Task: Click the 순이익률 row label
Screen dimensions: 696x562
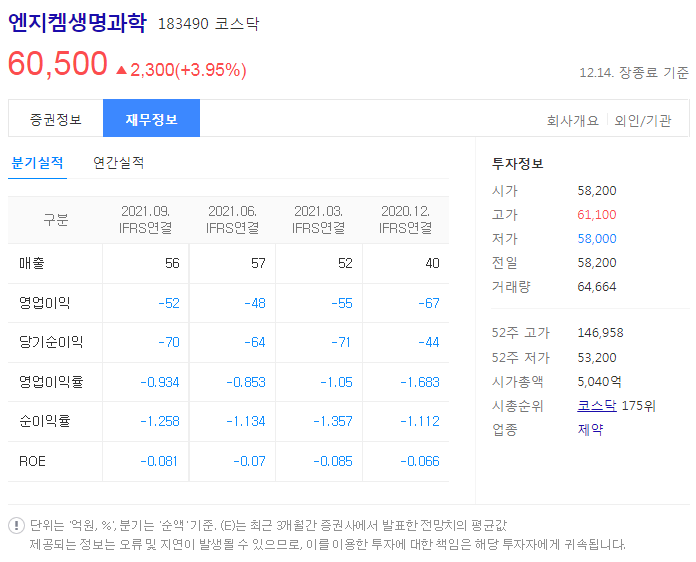Action: point(44,420)
